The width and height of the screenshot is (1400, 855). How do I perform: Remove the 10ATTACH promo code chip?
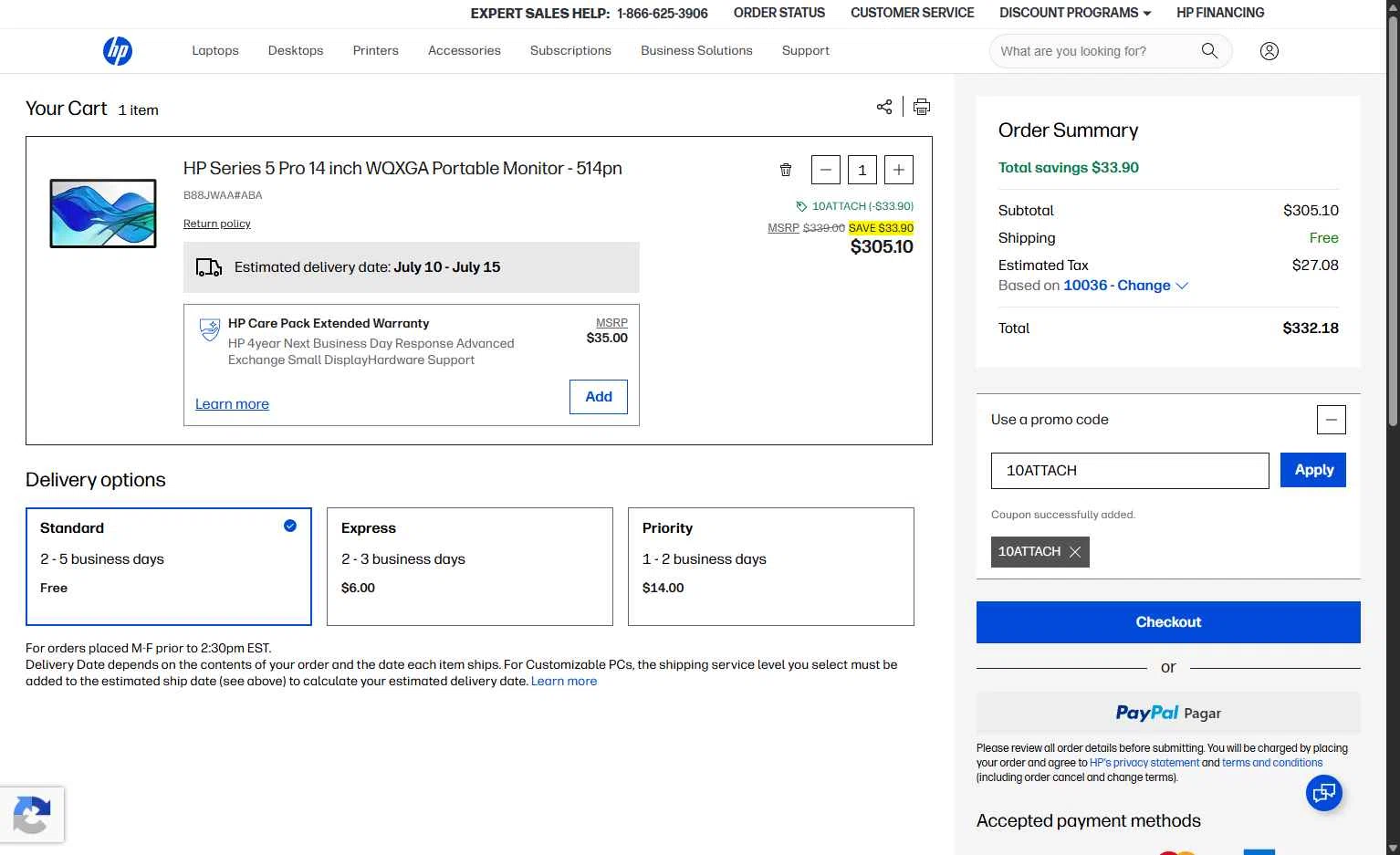click(1075, 552)
